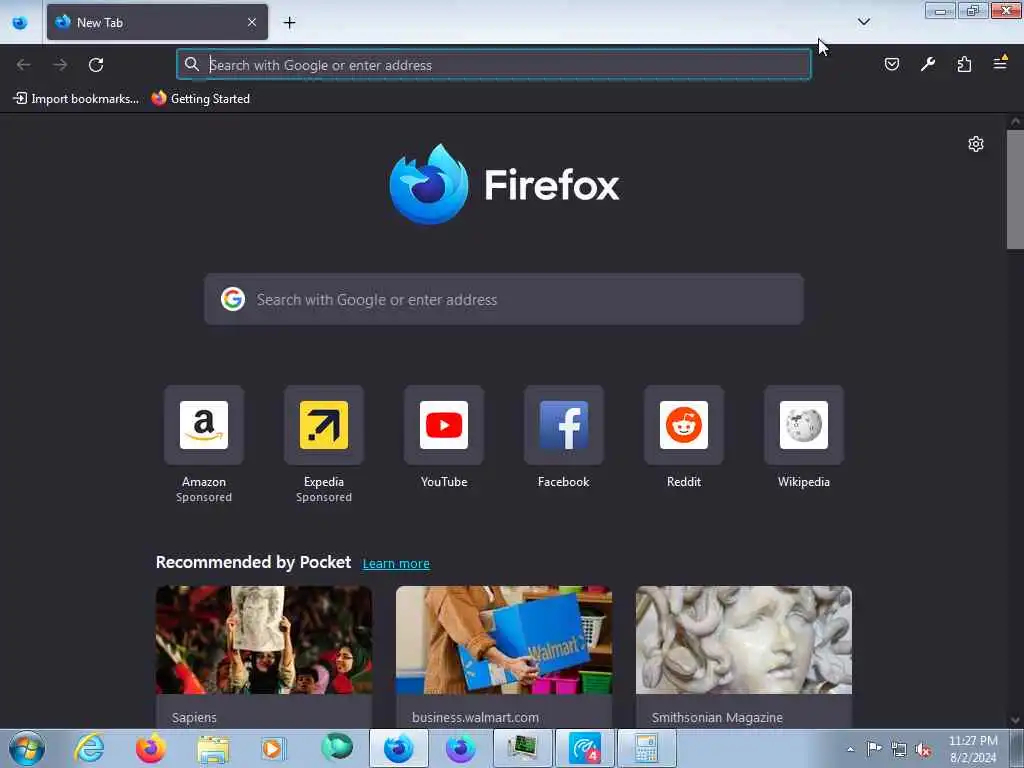Open the Smithsonian Magazine story card
The height and width of the screenshot is (768, 1024).
click(x=744, y=657)
